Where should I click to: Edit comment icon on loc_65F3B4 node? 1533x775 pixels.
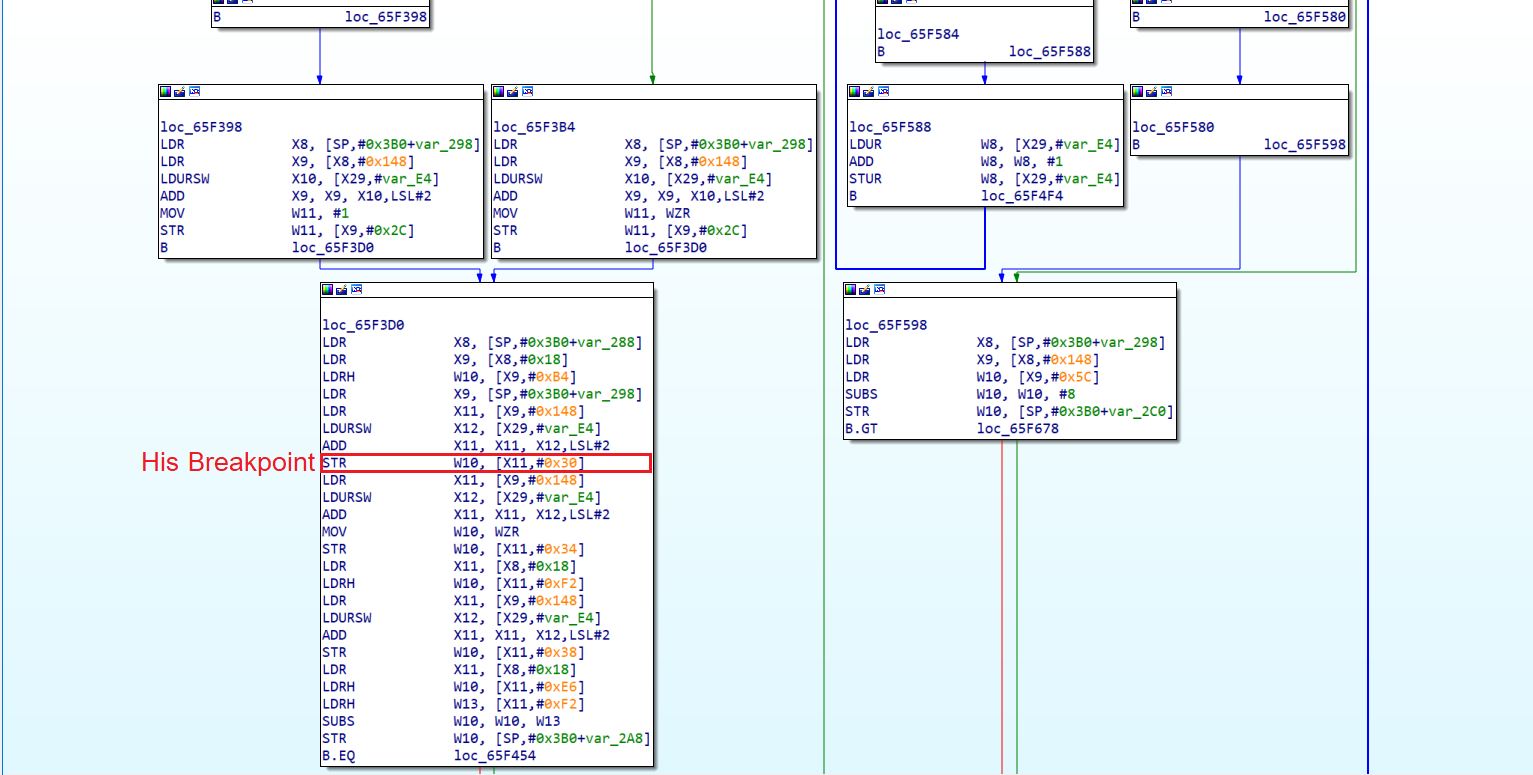click(x=512, y=91)
